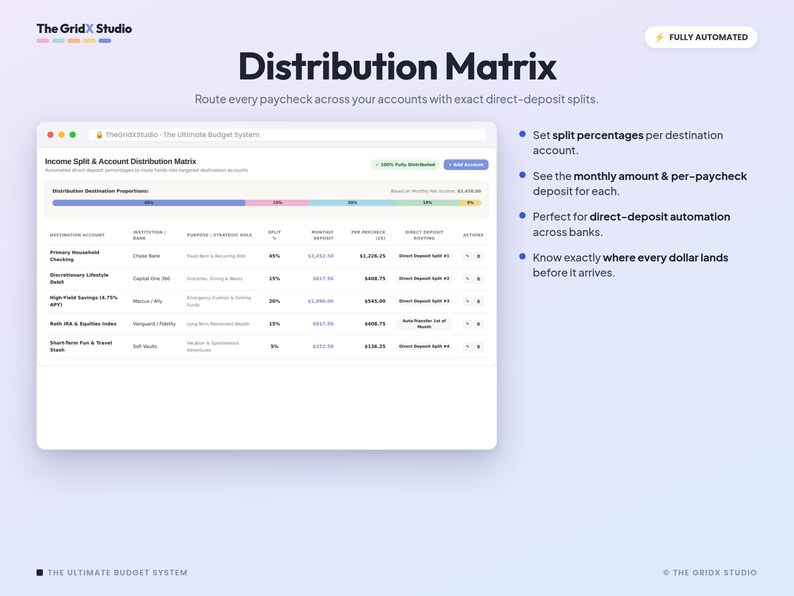Click the green maximize window dot

pos(72,135)
